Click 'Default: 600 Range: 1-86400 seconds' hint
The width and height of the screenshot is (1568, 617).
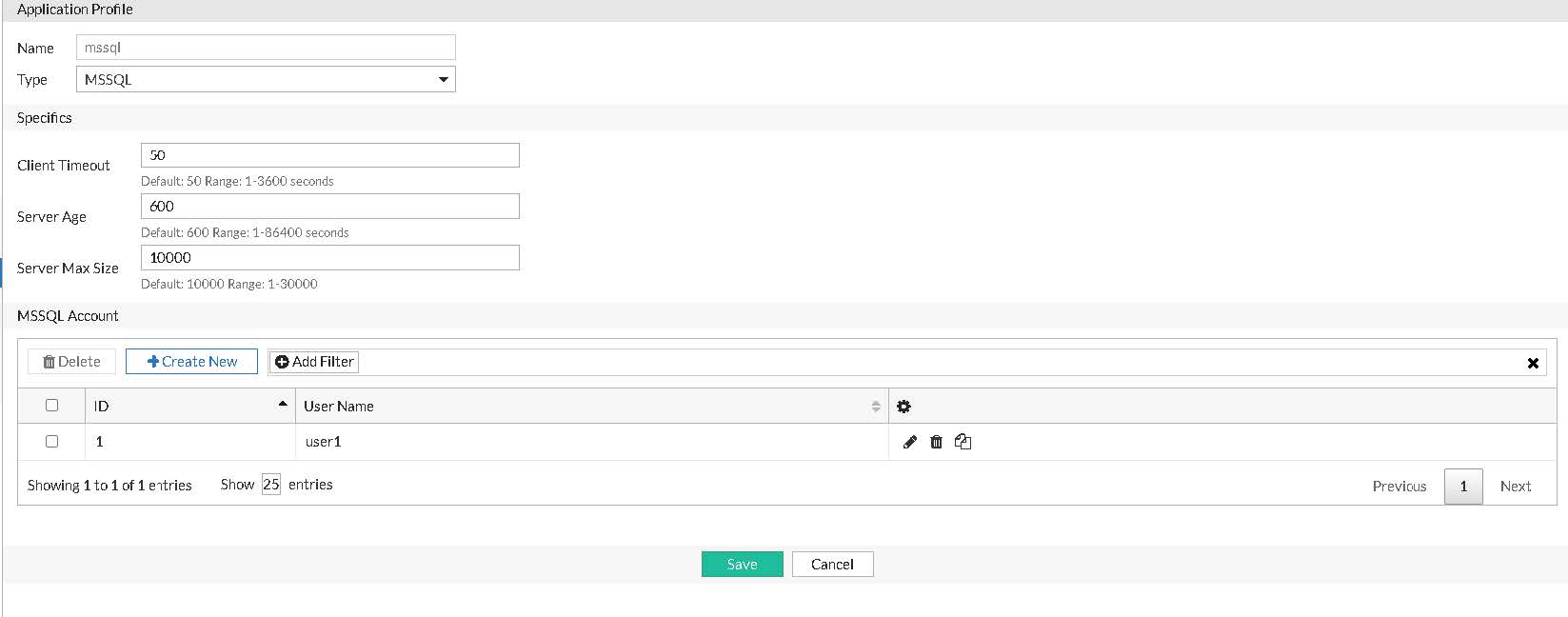(x=245, y=232)
